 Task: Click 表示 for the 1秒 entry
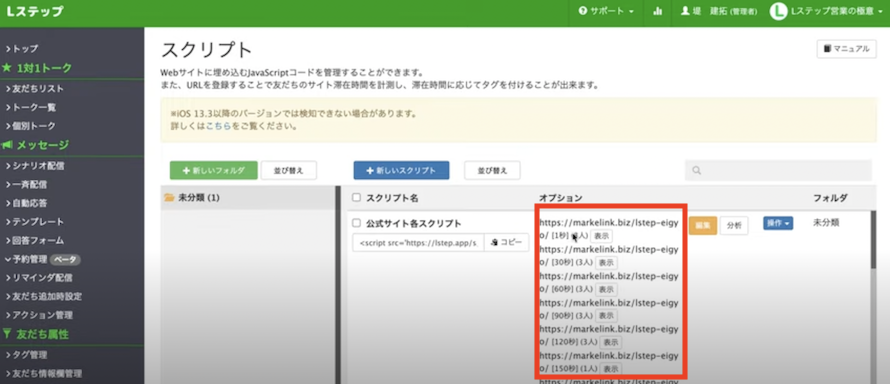(602, 236)
